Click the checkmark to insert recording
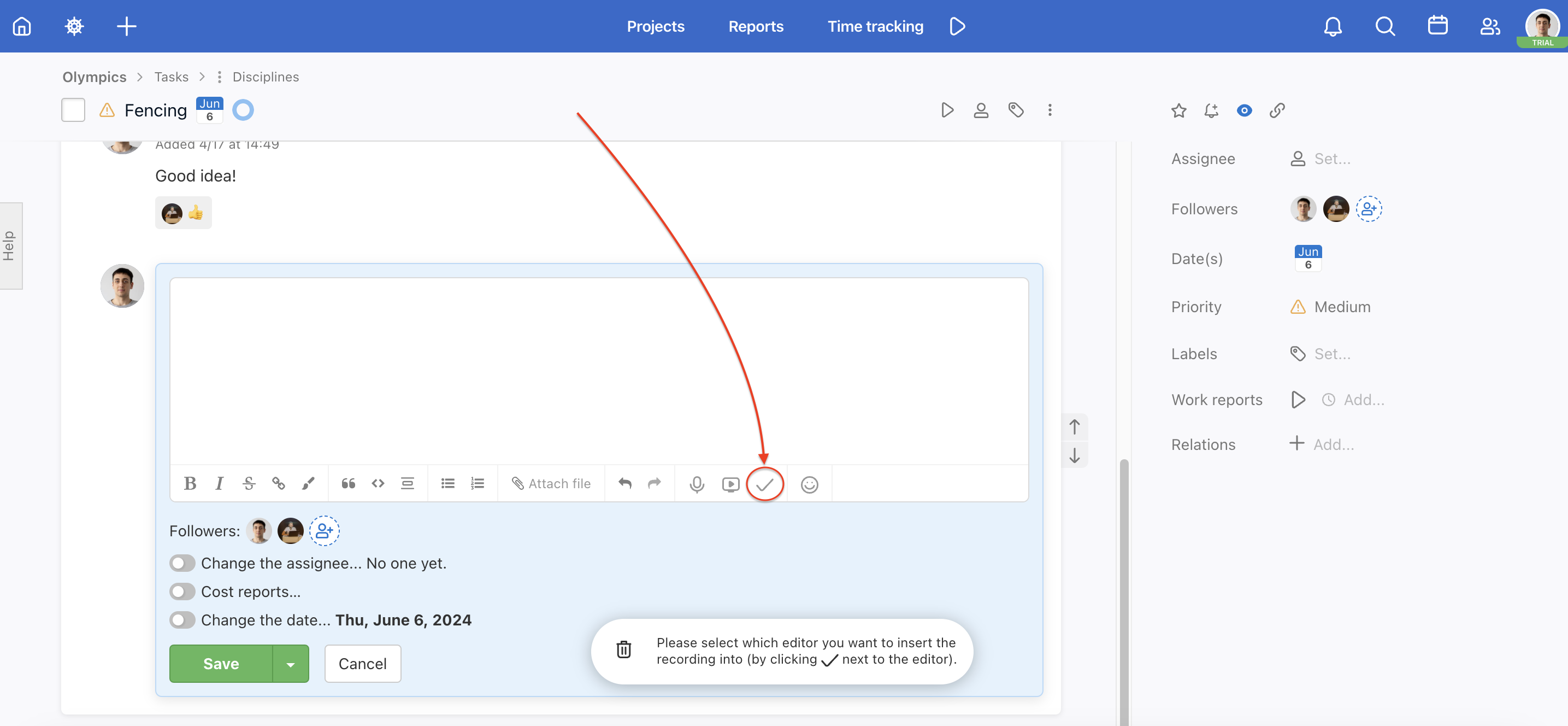 pyautogui.click(x=764, y=483)
